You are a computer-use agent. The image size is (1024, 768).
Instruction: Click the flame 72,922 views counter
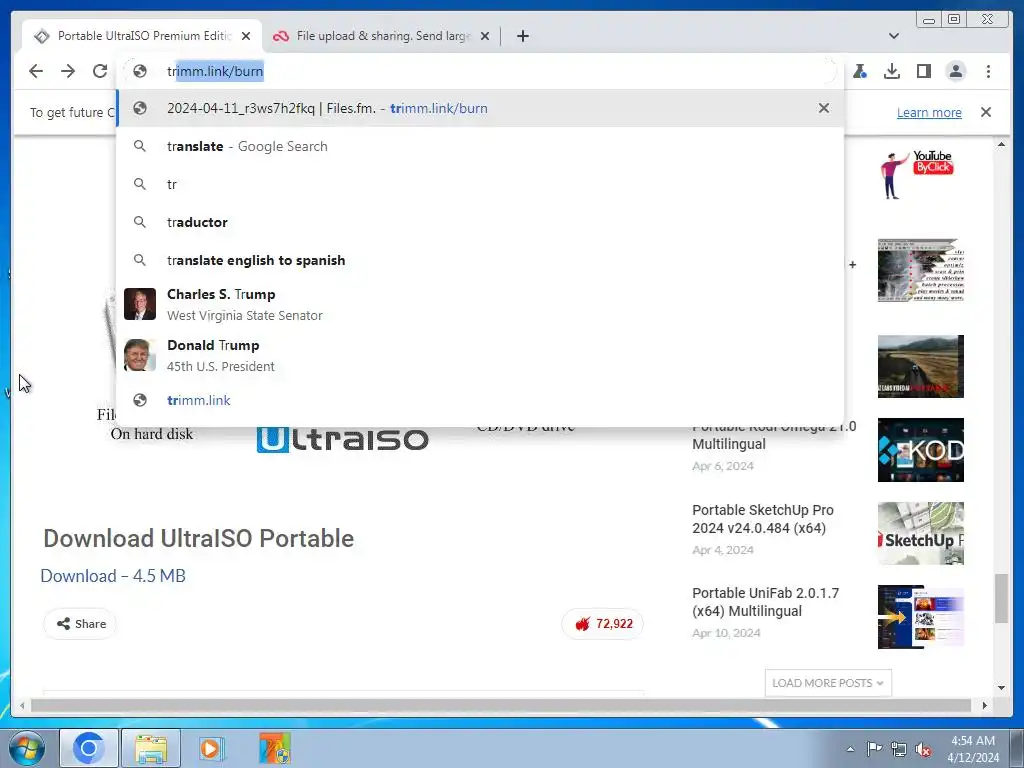pyautogui.click(x=603, y=624)
